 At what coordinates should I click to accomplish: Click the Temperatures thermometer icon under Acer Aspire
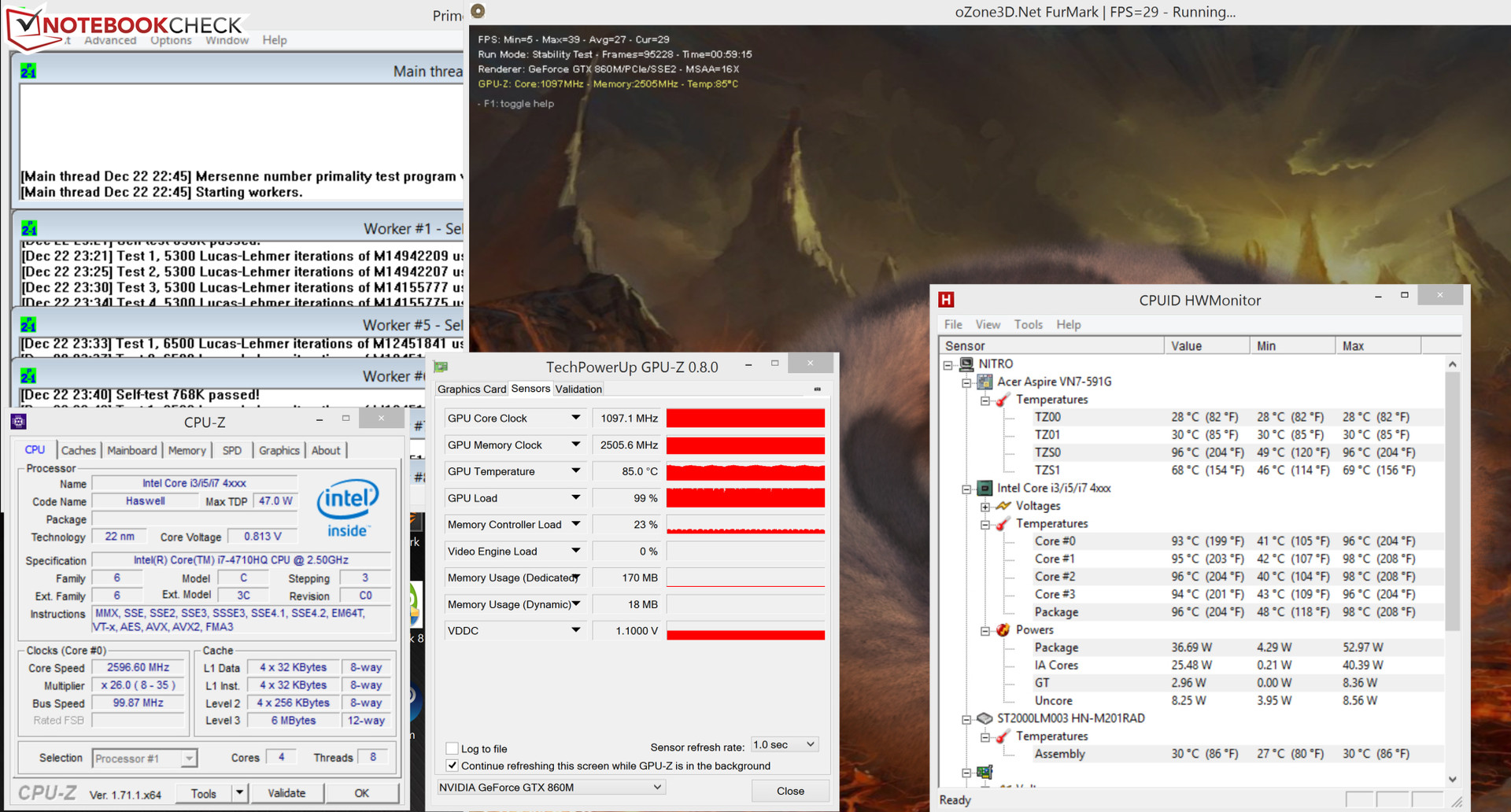click(1003, 400)
